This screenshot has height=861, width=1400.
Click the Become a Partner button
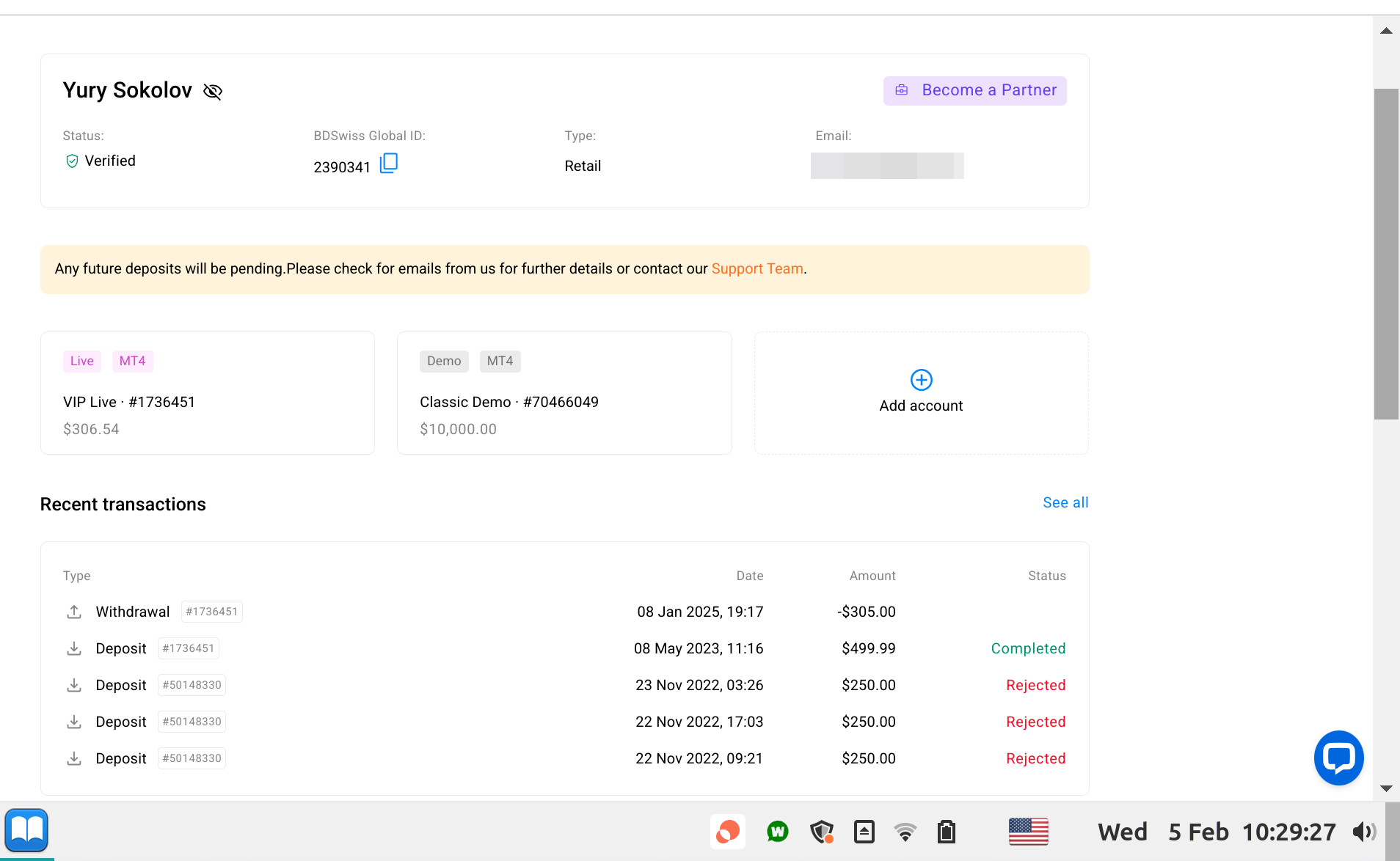(974, 90)
